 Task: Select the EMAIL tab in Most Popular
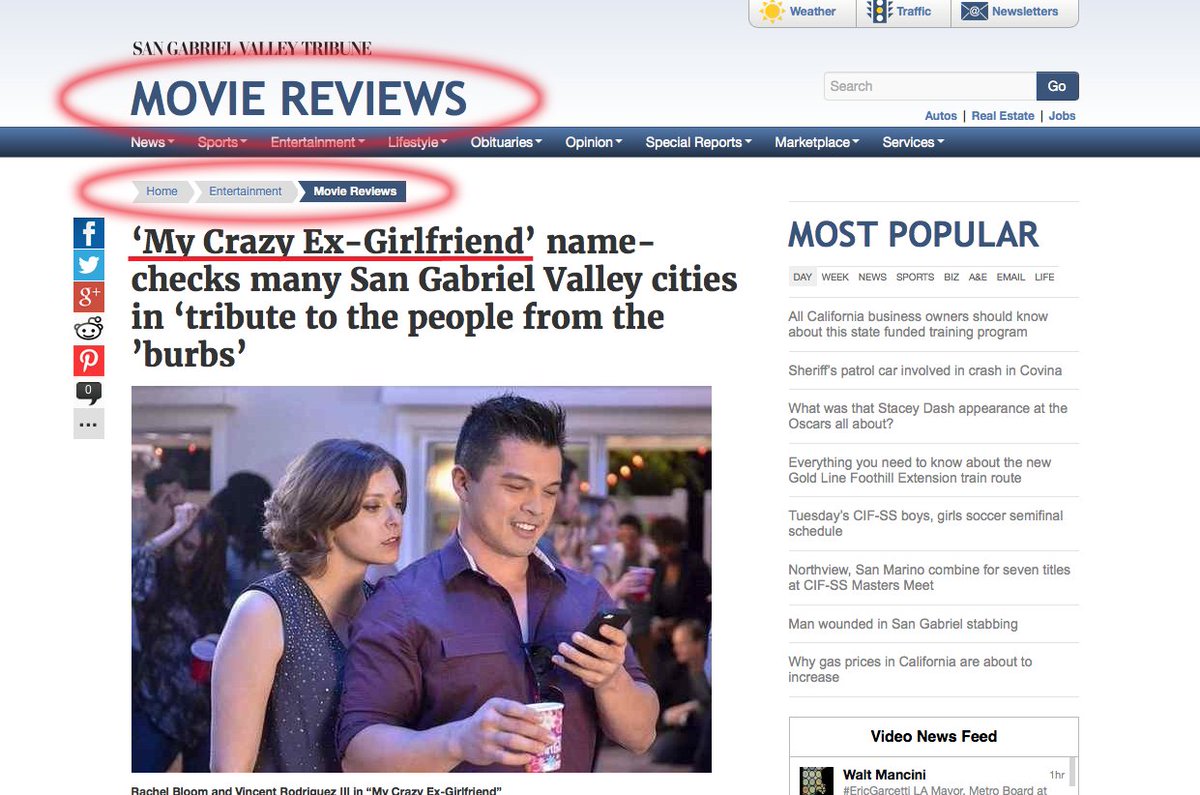pyautogui.click(x=1011, y=277)
